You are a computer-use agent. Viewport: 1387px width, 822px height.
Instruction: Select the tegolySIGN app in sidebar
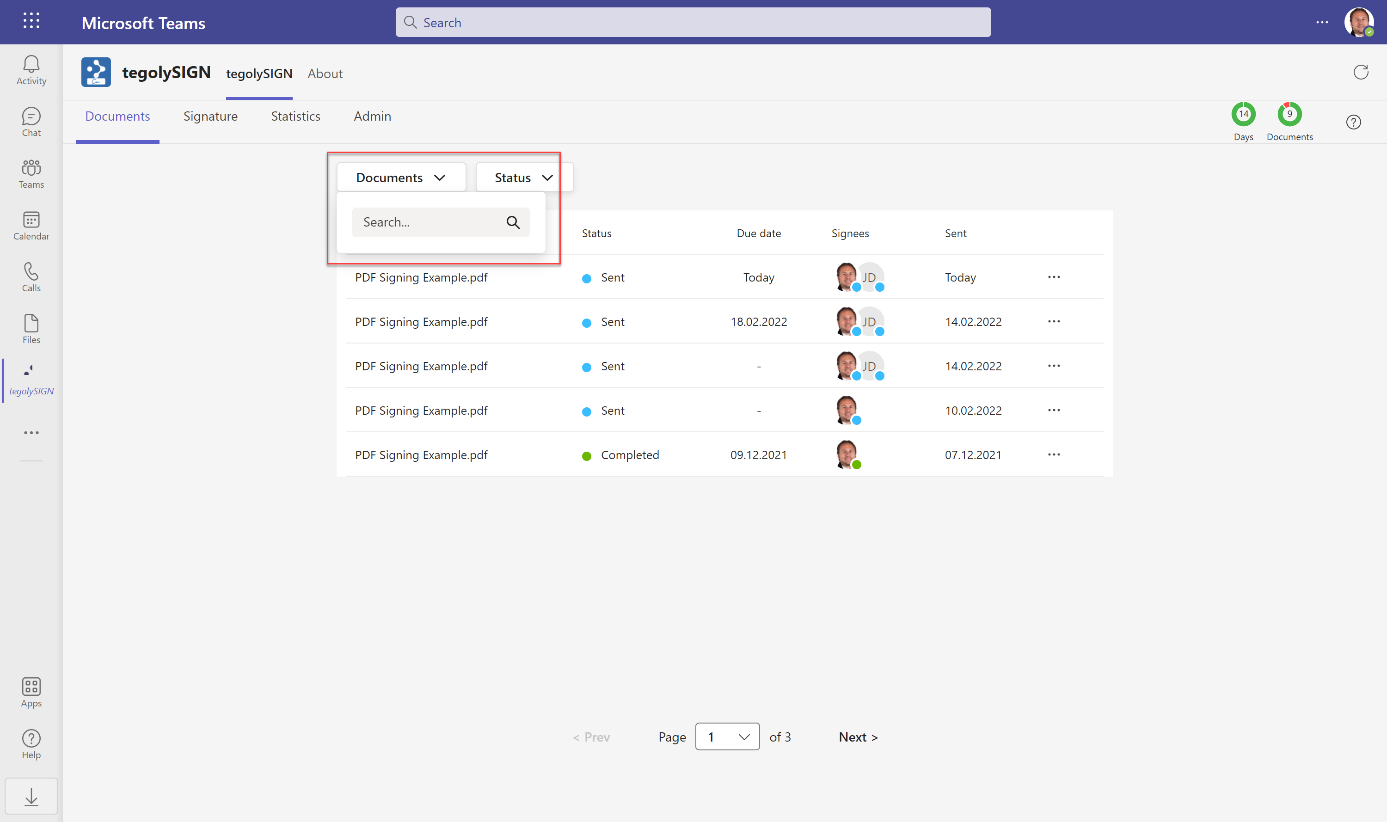pyautogui.click(x=31, y=381)
